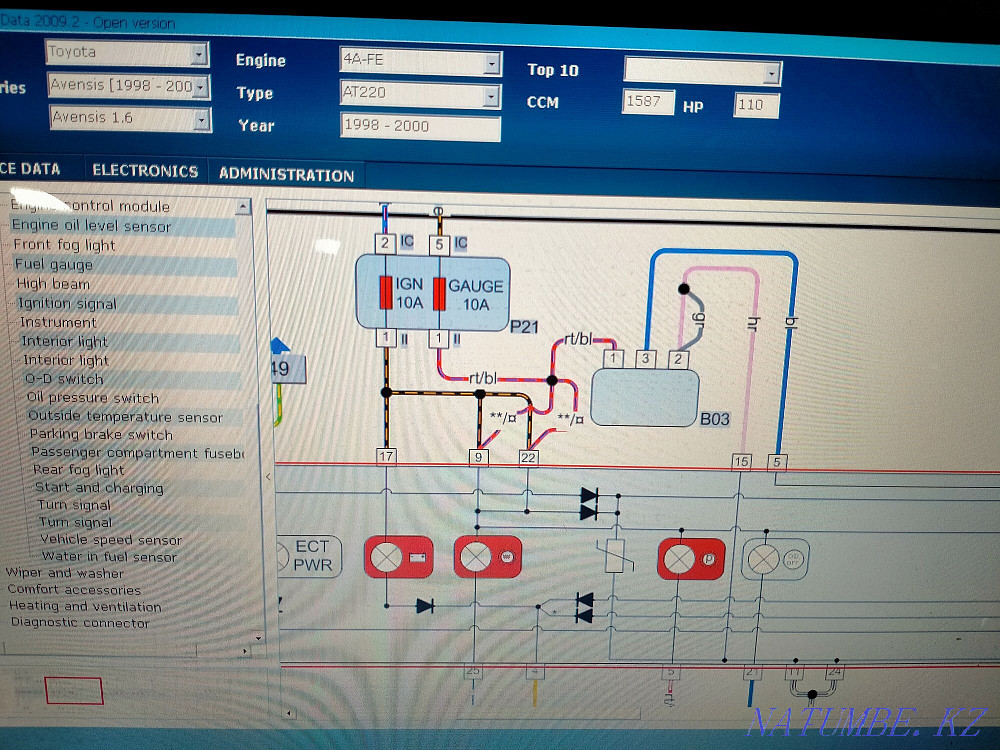
Task: Click the oil pressure warning lamp icon
Action: [x=488, y=557]
